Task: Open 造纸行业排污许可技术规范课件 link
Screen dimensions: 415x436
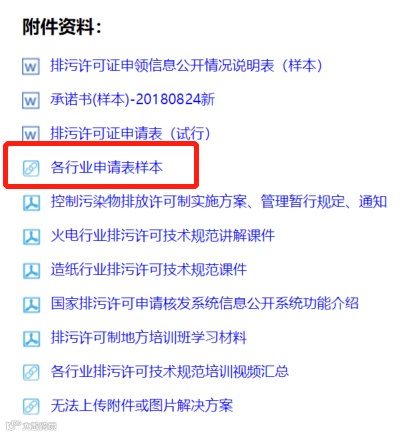Action: [149, 269]
